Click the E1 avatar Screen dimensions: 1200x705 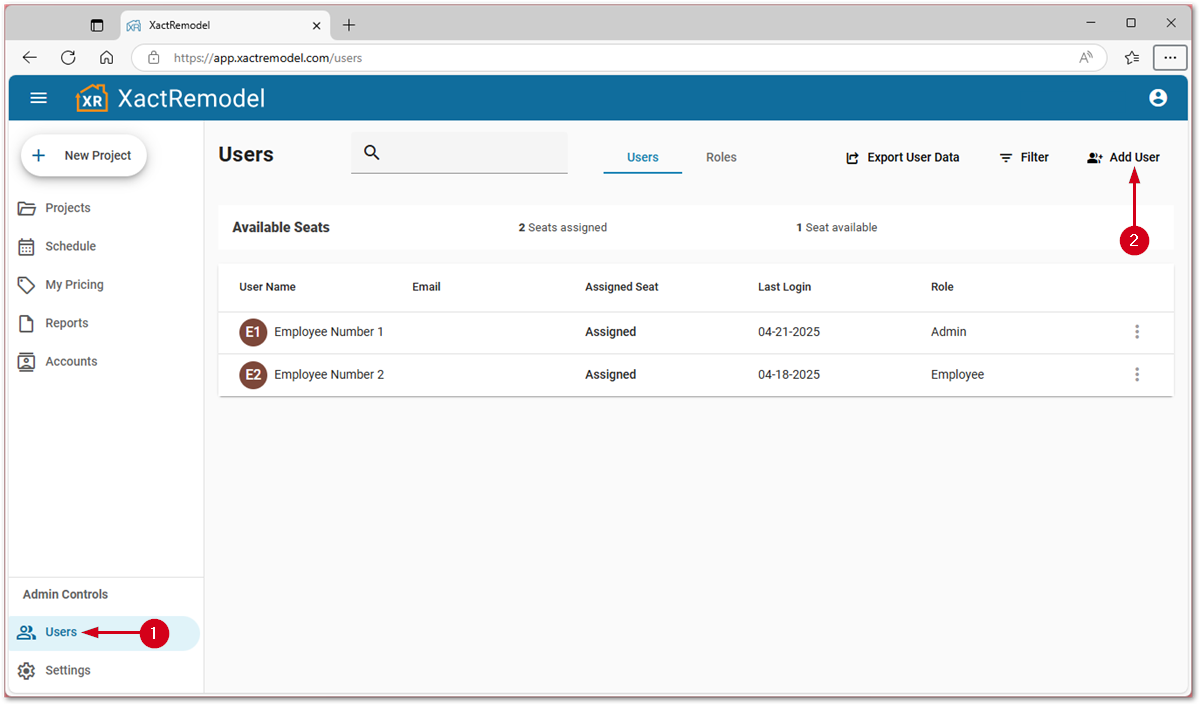tap(253, 332)
